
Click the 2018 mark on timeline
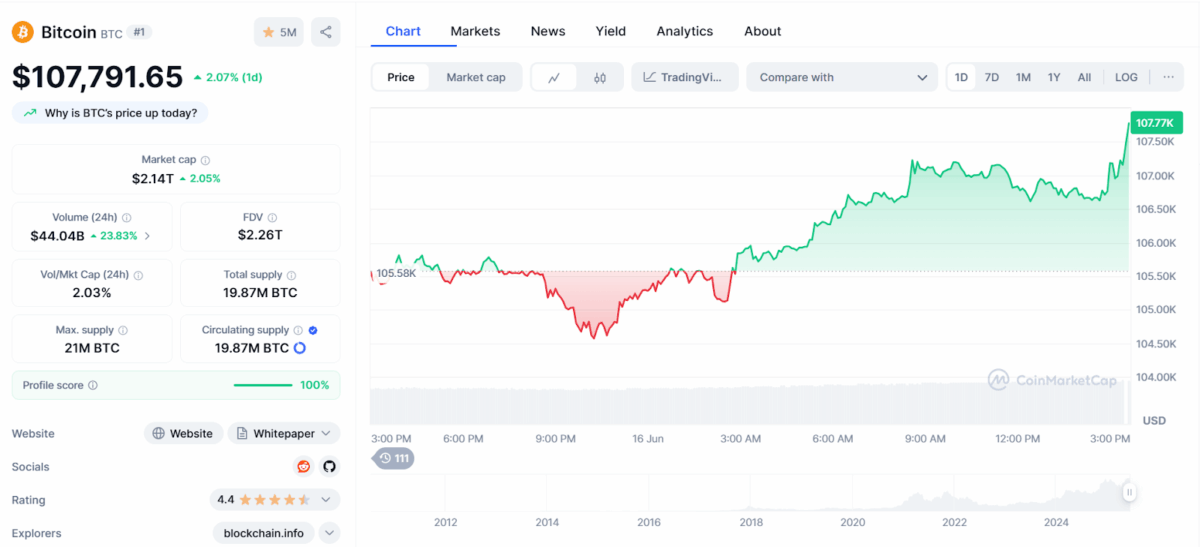[751, 522]
